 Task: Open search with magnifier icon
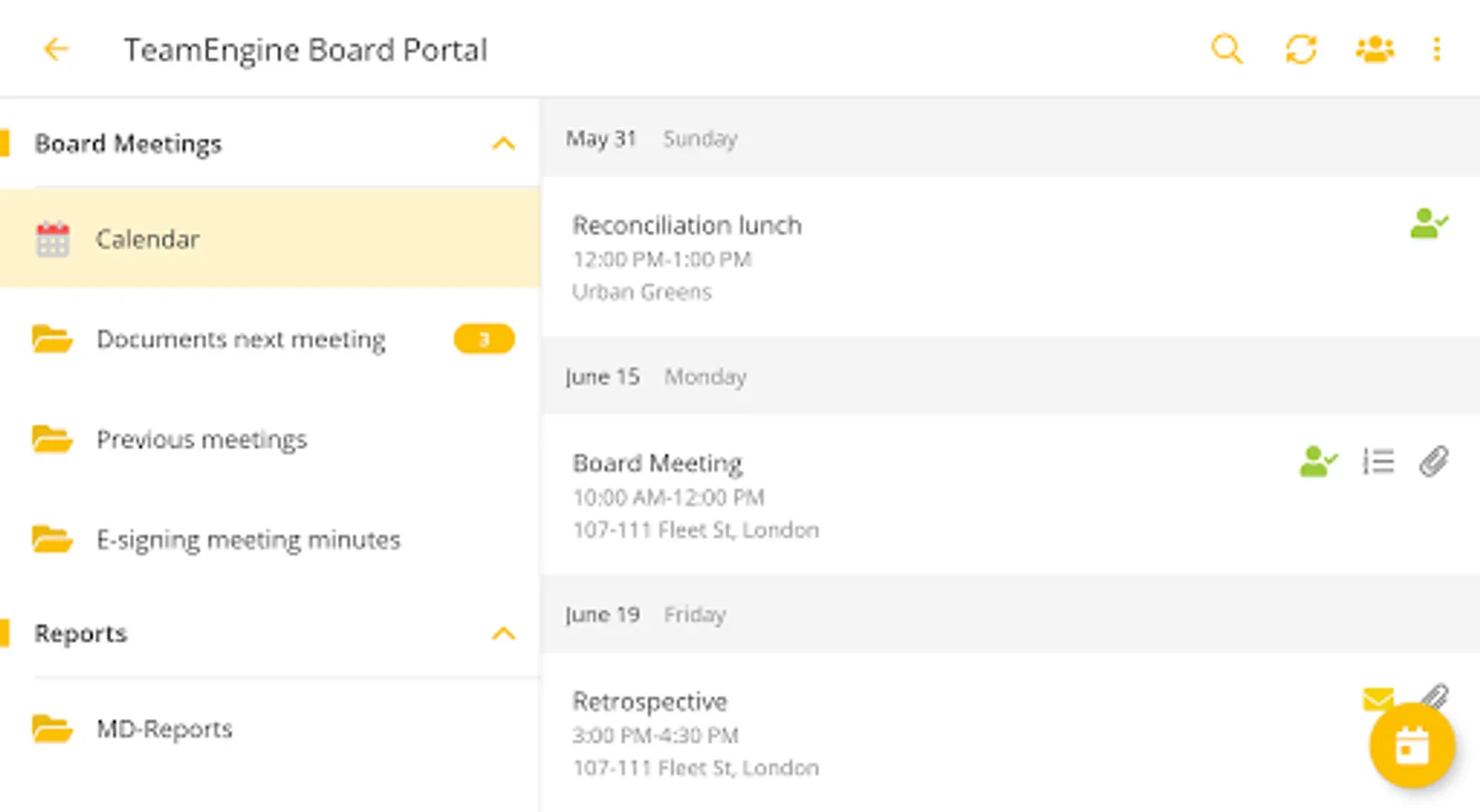pos(1226,50)
